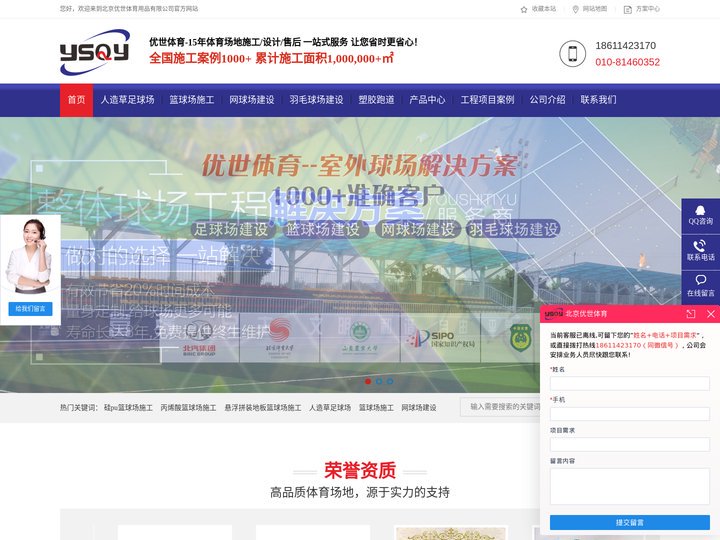
Task: Click the 收藏本站 link text
Action: (544, 9)
